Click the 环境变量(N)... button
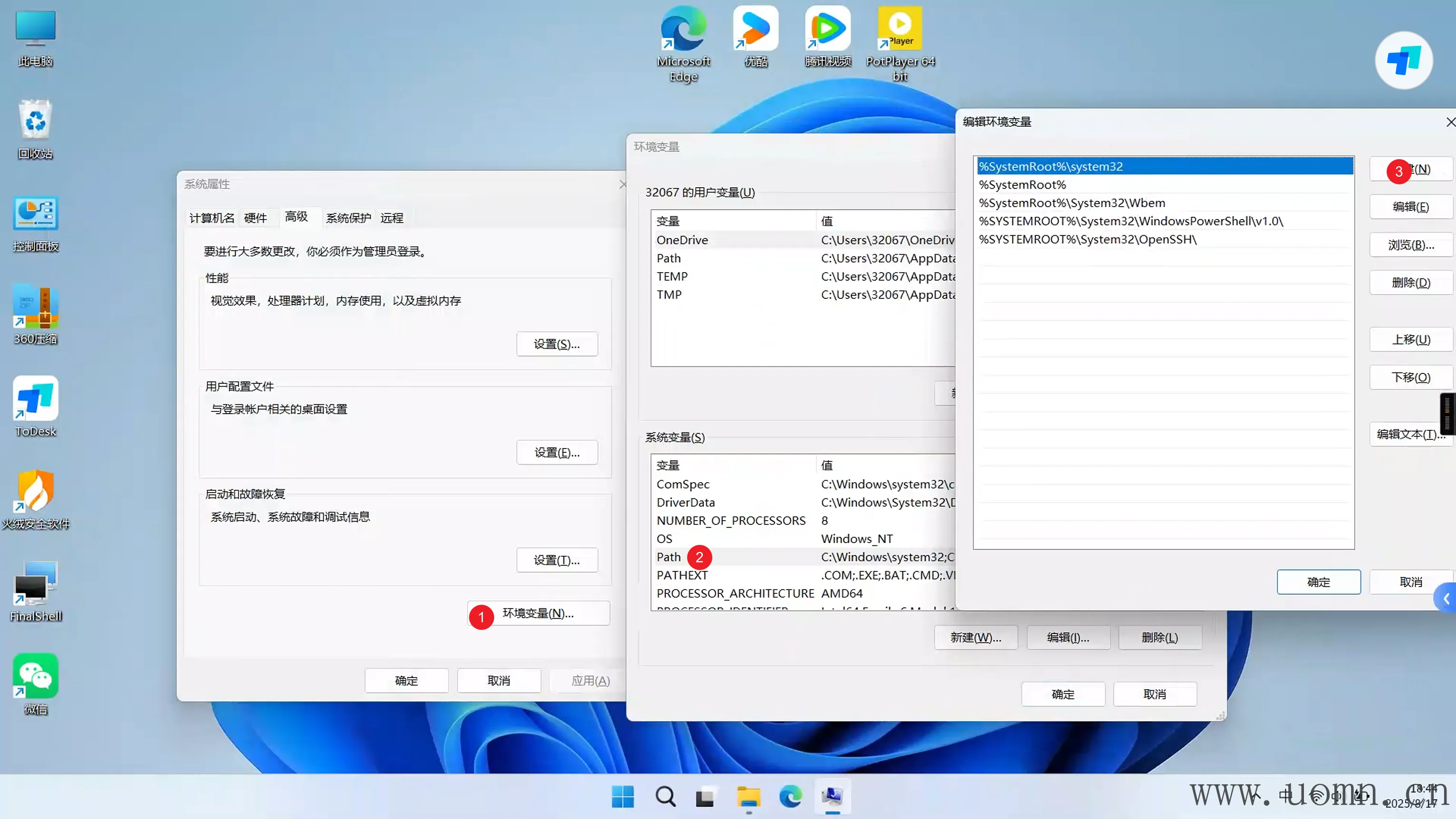Image resolution: width=1456 pixels, height=819 pixels. click(x=539, y=613)
